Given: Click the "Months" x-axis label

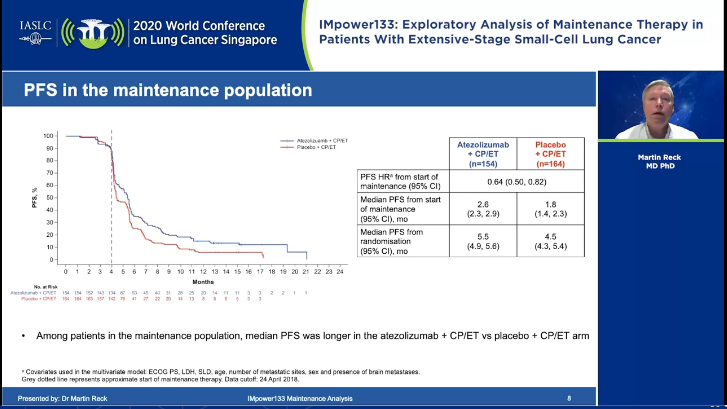Looking at the screenshot, I should (203, 282).
